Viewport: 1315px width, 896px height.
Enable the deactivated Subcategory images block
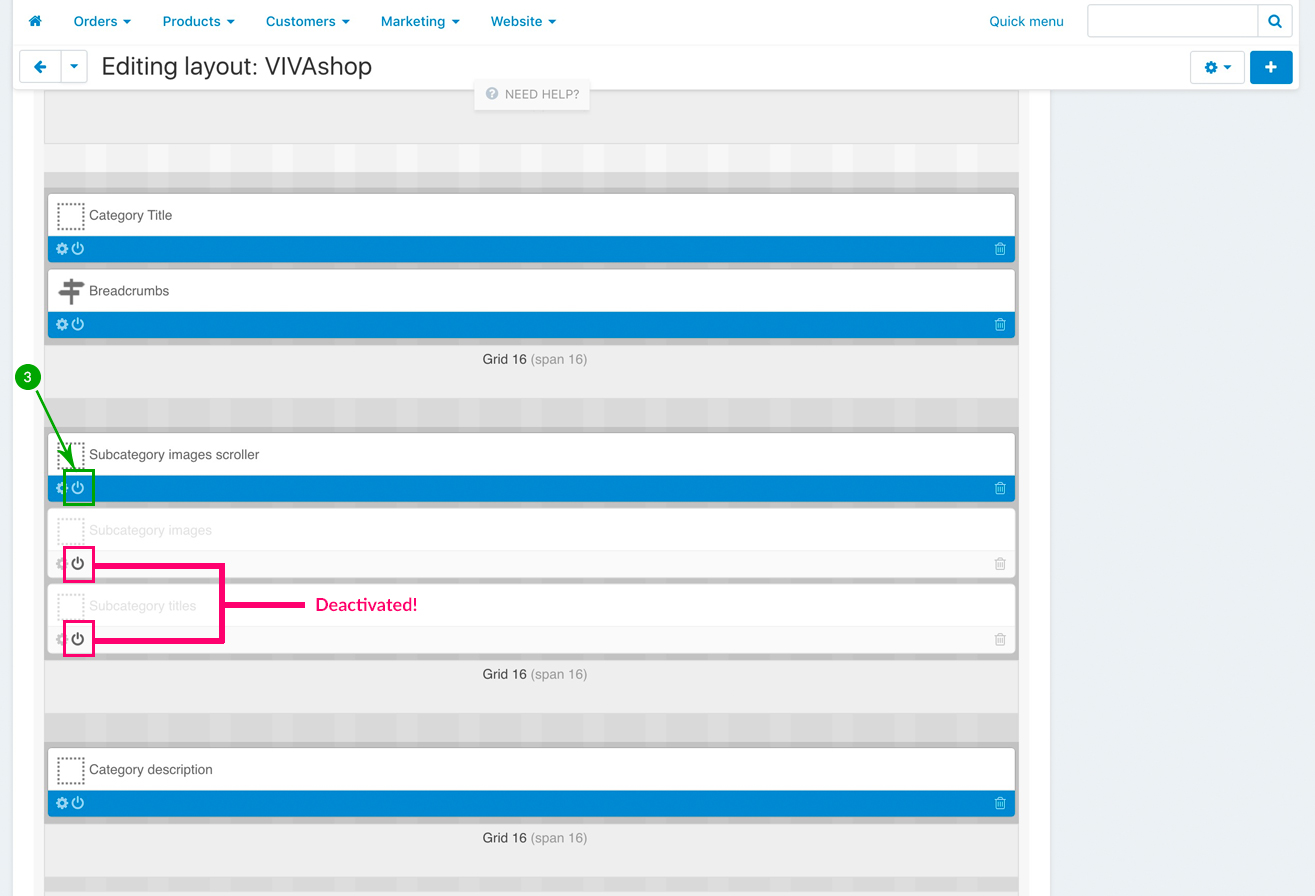[78, 564]
